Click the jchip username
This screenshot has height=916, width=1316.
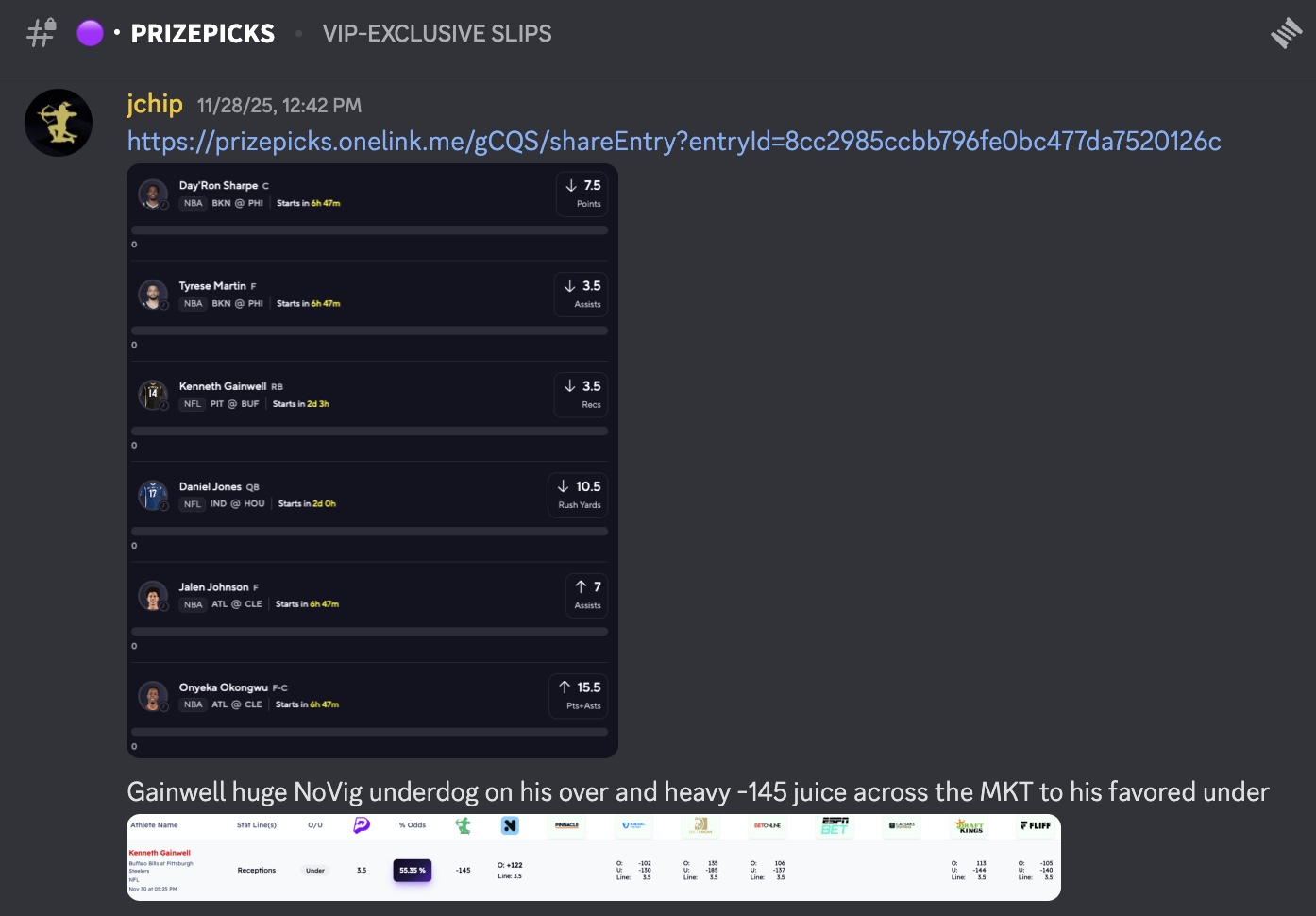[155, 104]
